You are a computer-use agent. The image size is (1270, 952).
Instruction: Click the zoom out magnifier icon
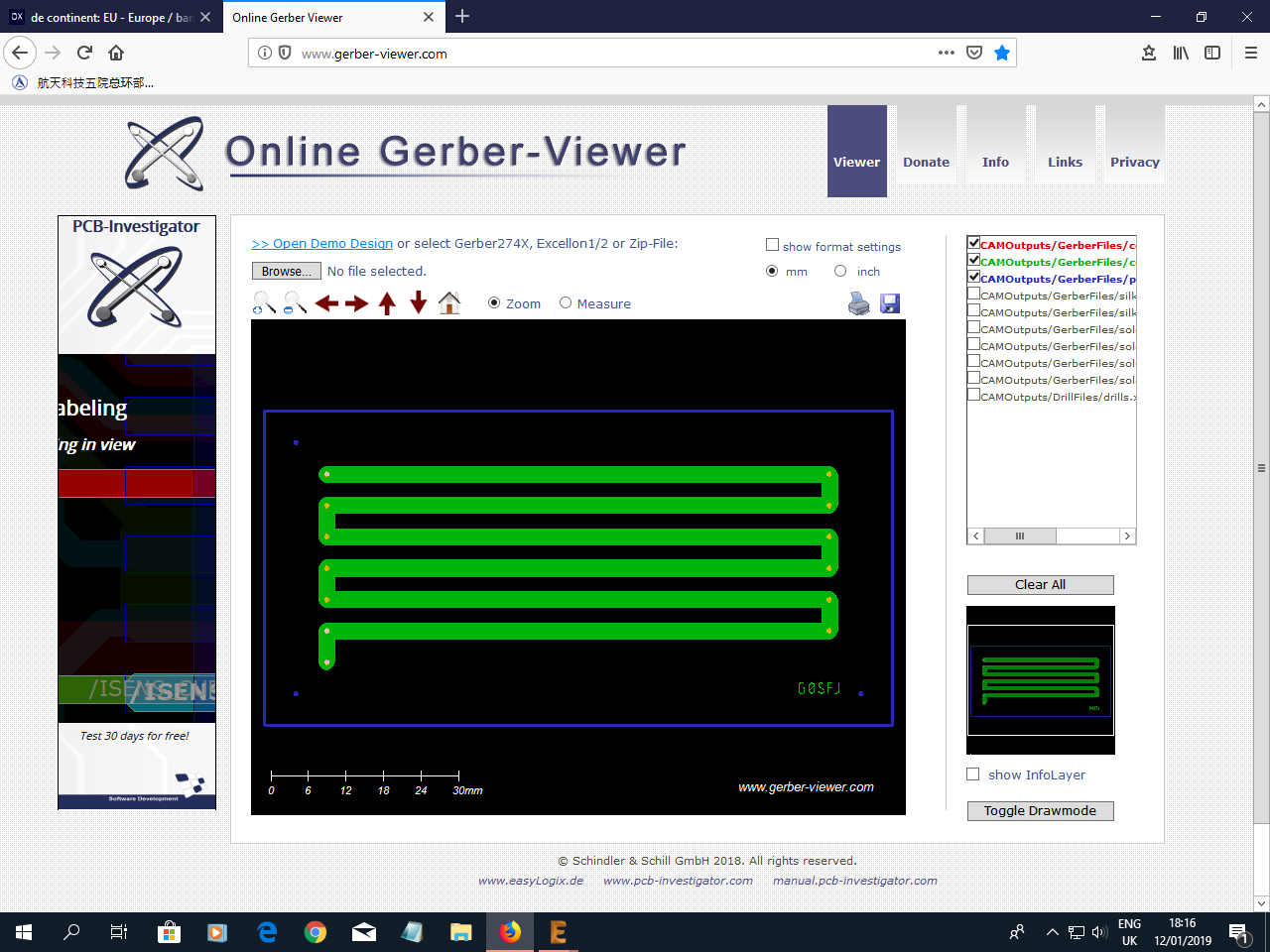pyautogui.click(x=295, y=303)
